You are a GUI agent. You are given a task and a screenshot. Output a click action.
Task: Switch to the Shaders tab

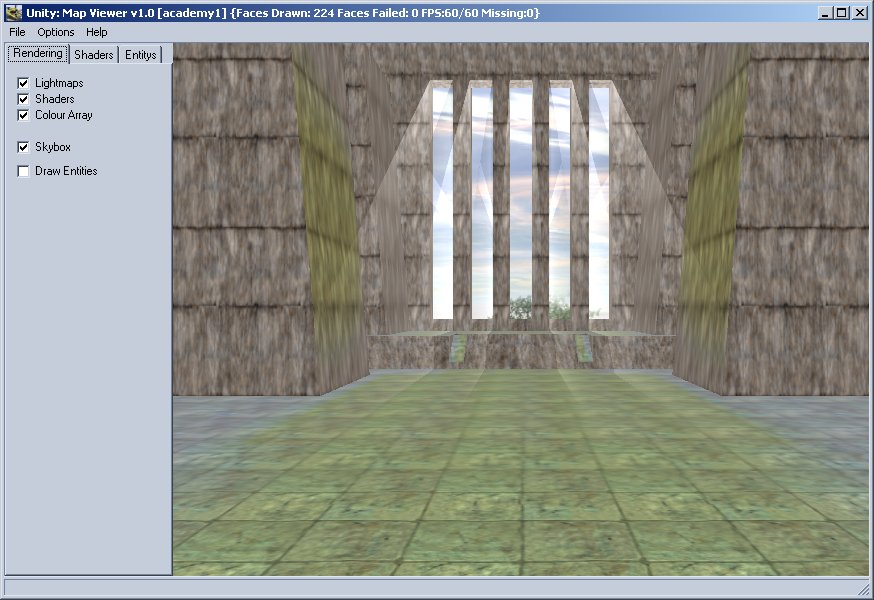coord(94,54)
